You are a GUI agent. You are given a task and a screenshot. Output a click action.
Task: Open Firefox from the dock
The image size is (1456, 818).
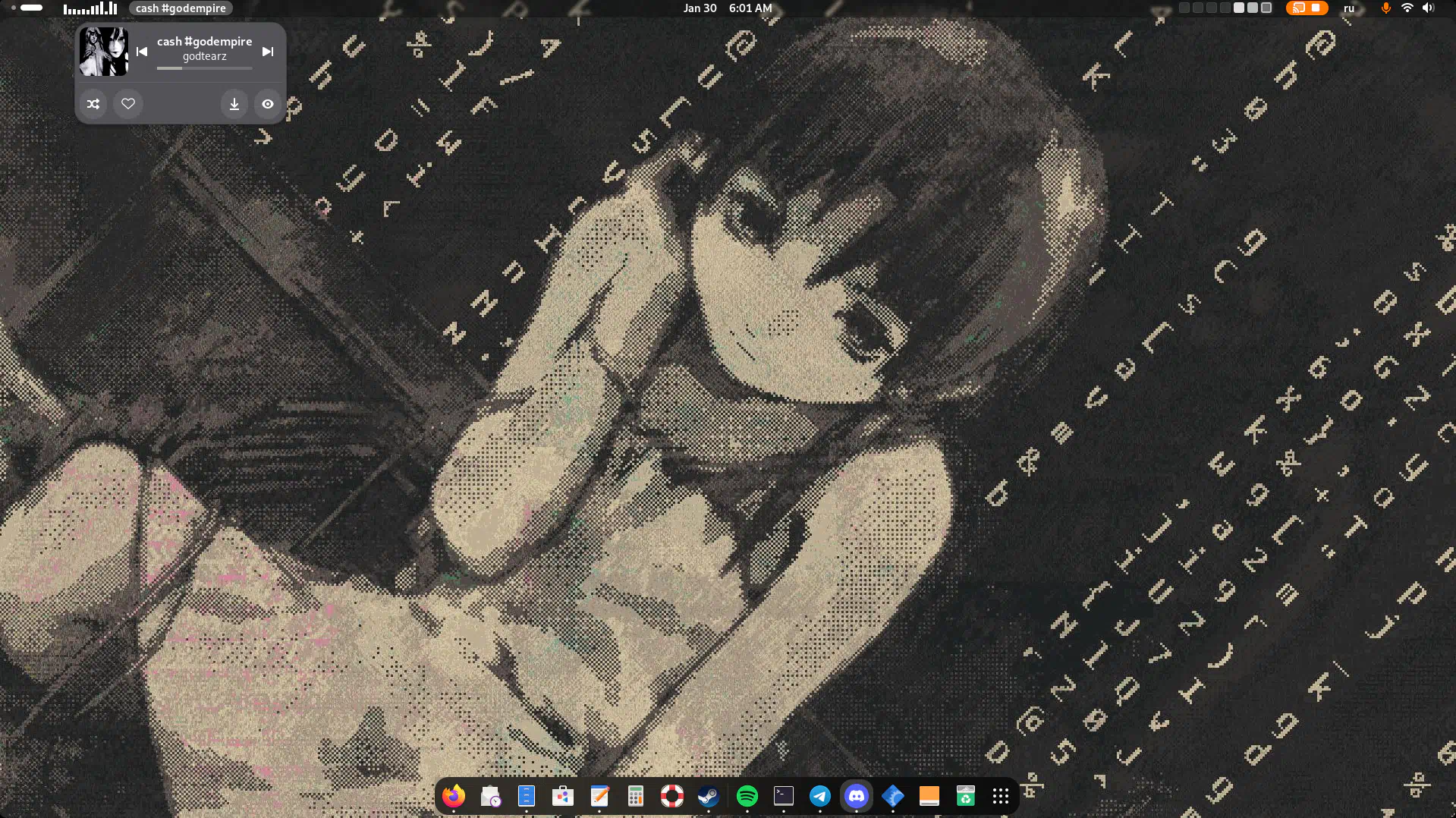click(x=454, y=796)
